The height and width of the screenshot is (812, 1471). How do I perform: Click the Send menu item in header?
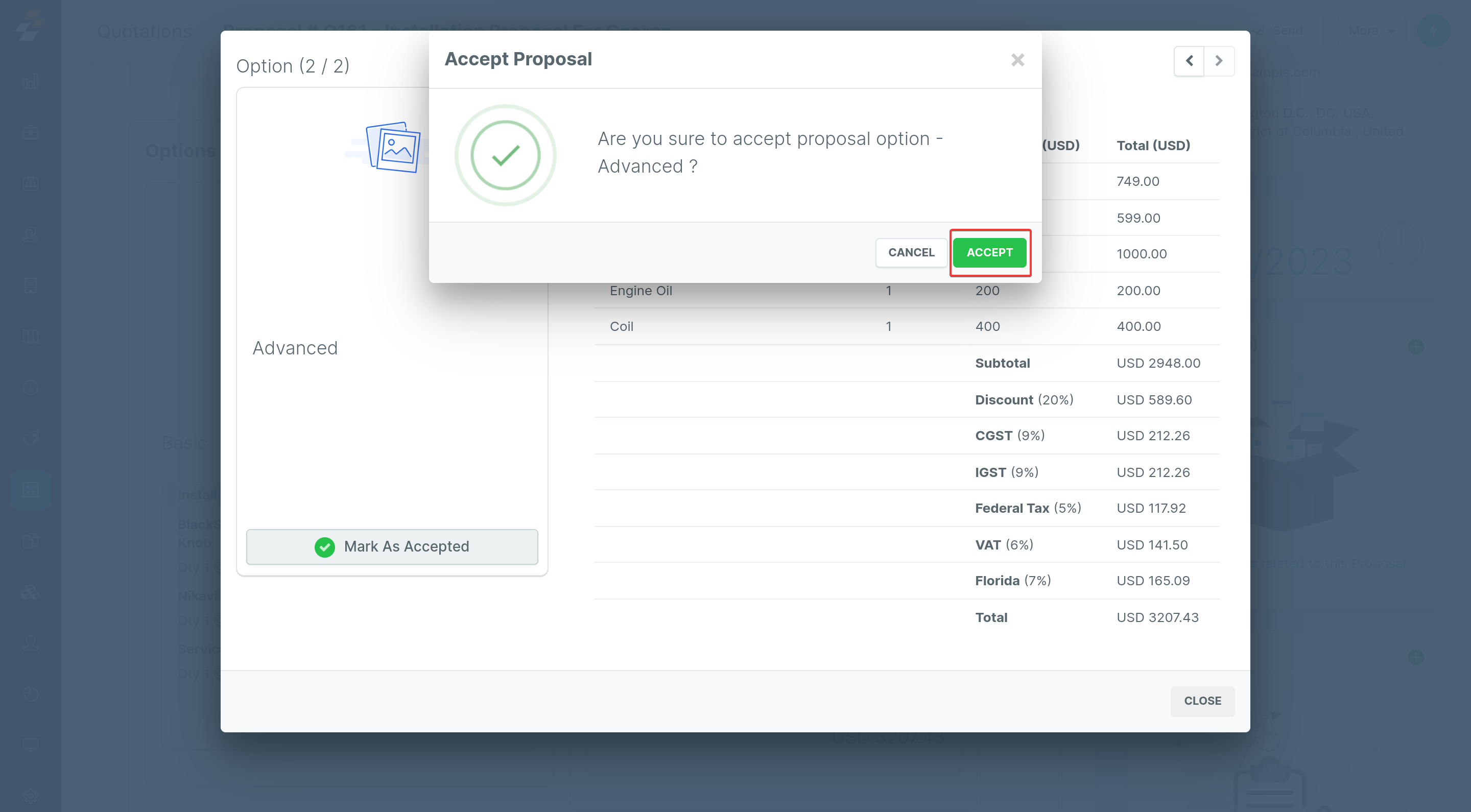1287,31
